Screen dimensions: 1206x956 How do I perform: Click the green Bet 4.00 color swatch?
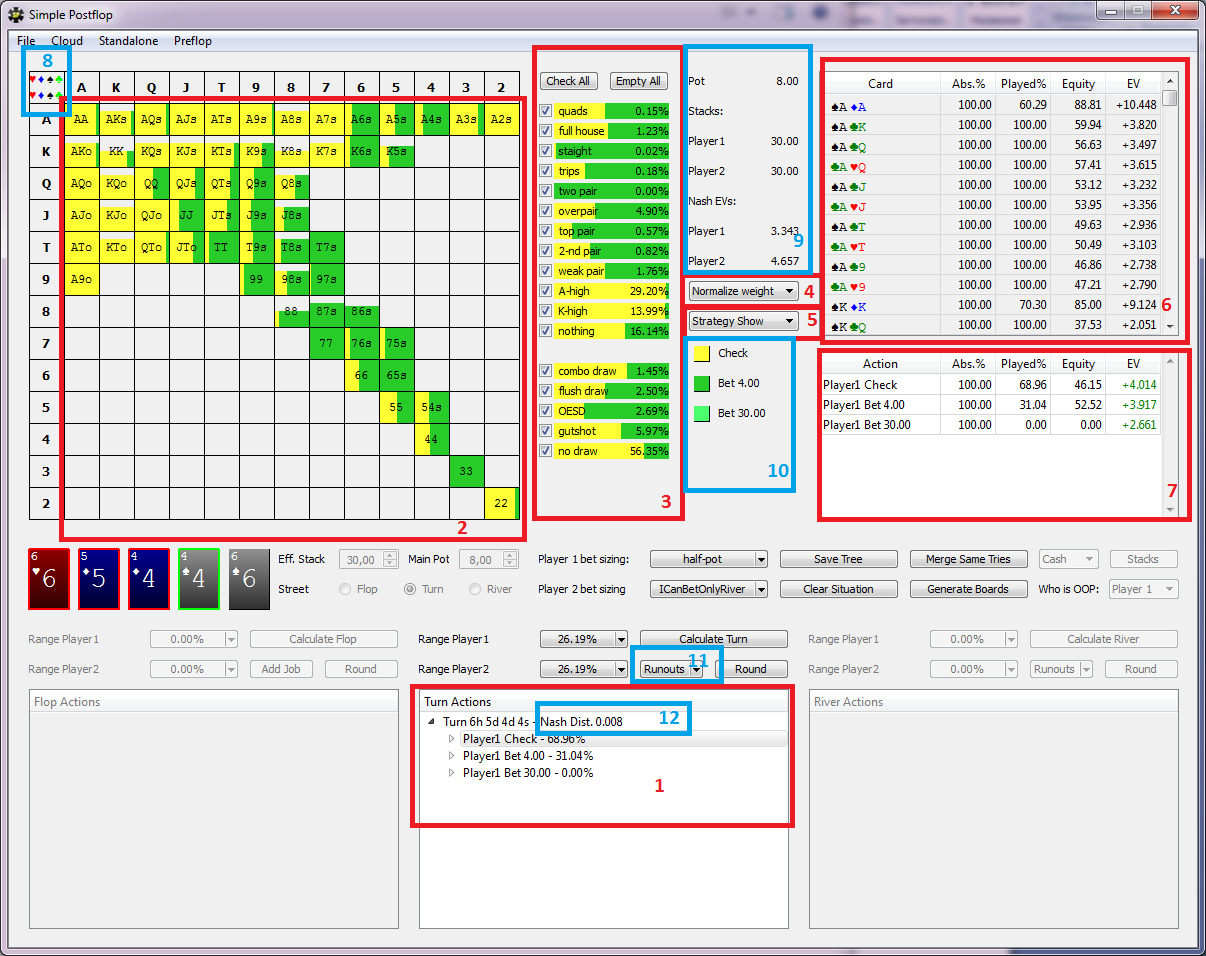coord(702,383)
